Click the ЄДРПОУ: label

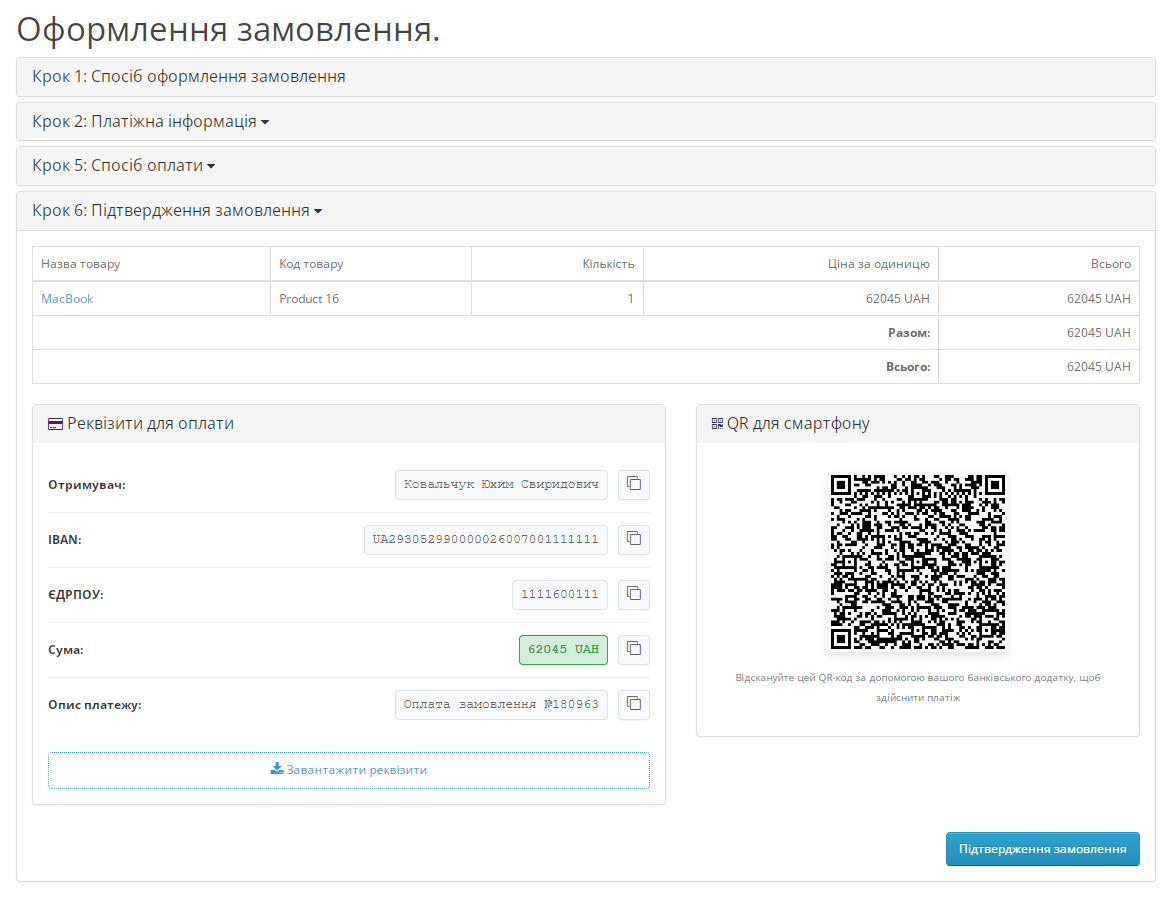(x=75, y=595)
